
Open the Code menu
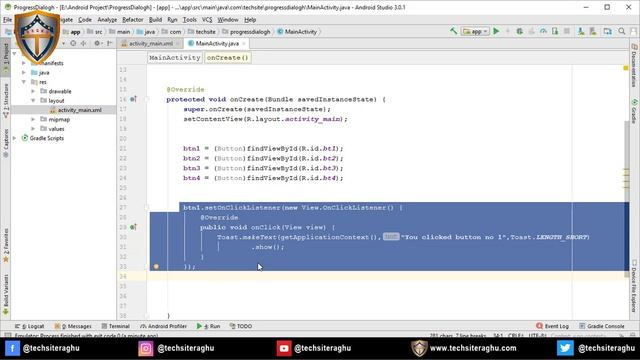point(84,20)
